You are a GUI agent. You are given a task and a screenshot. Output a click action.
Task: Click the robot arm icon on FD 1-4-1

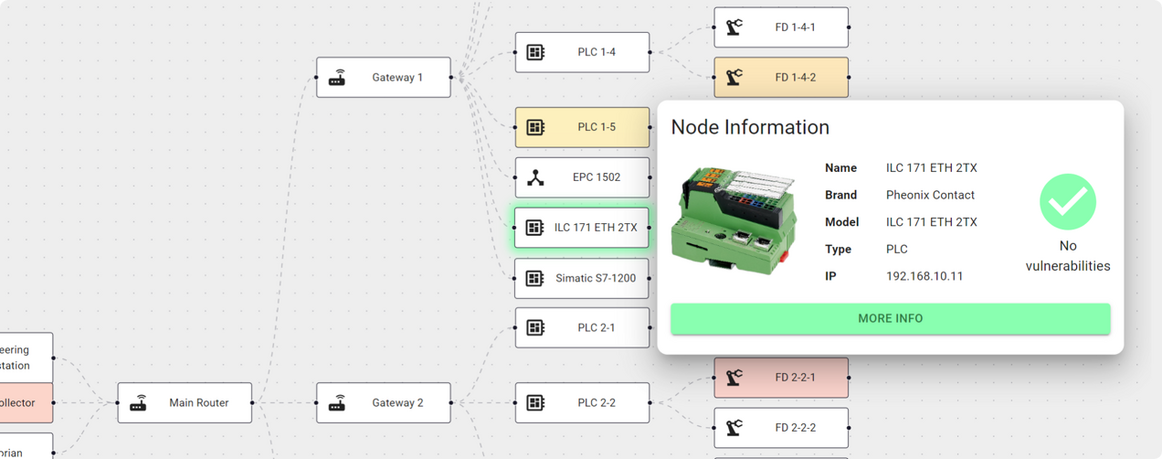734,27
